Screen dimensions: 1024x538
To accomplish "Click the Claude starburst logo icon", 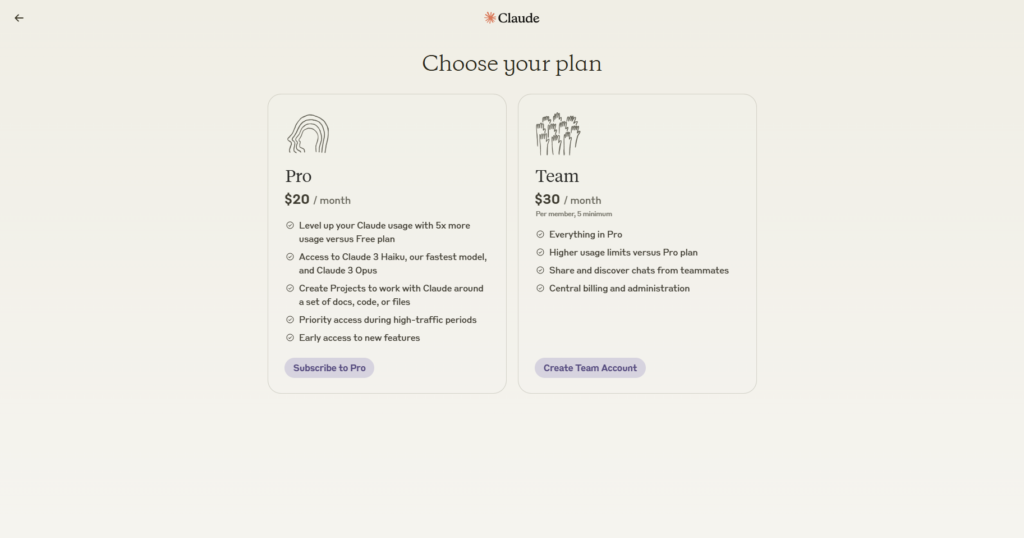I will tap(490, 17).
